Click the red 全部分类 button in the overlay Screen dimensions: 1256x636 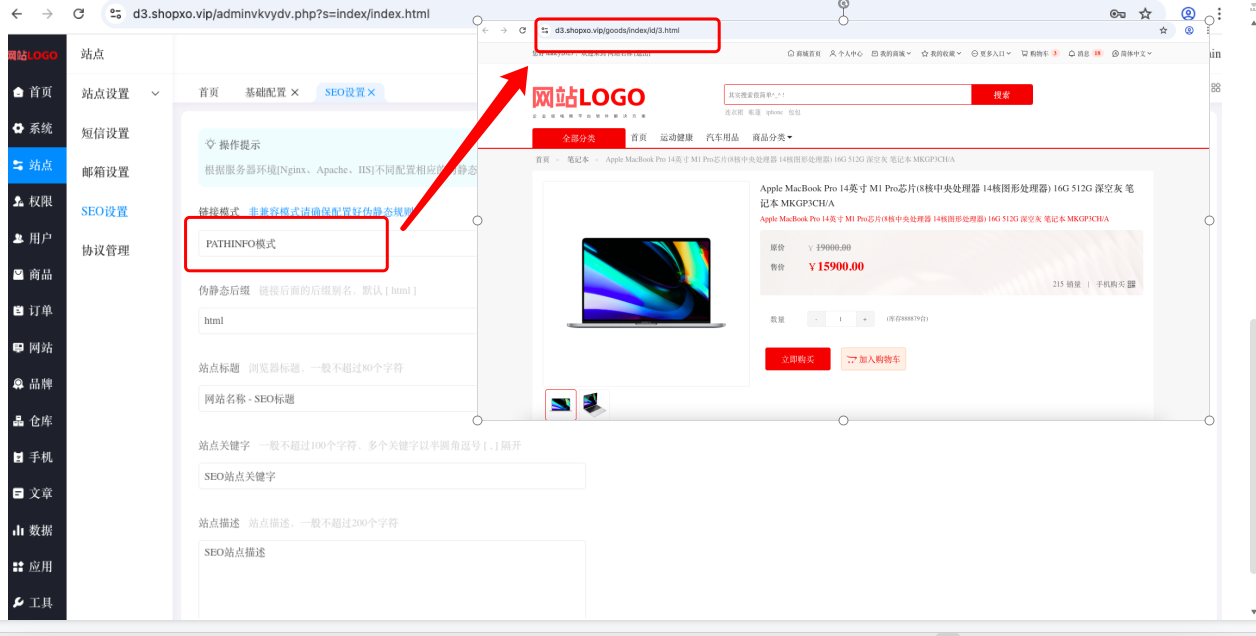[579, 138]
